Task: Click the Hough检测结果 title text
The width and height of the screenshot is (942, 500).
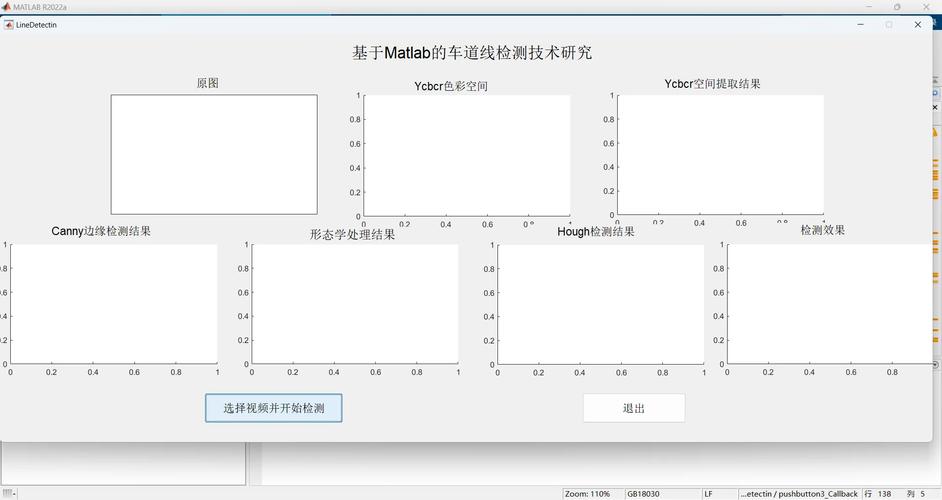Action: coord(595,231)
